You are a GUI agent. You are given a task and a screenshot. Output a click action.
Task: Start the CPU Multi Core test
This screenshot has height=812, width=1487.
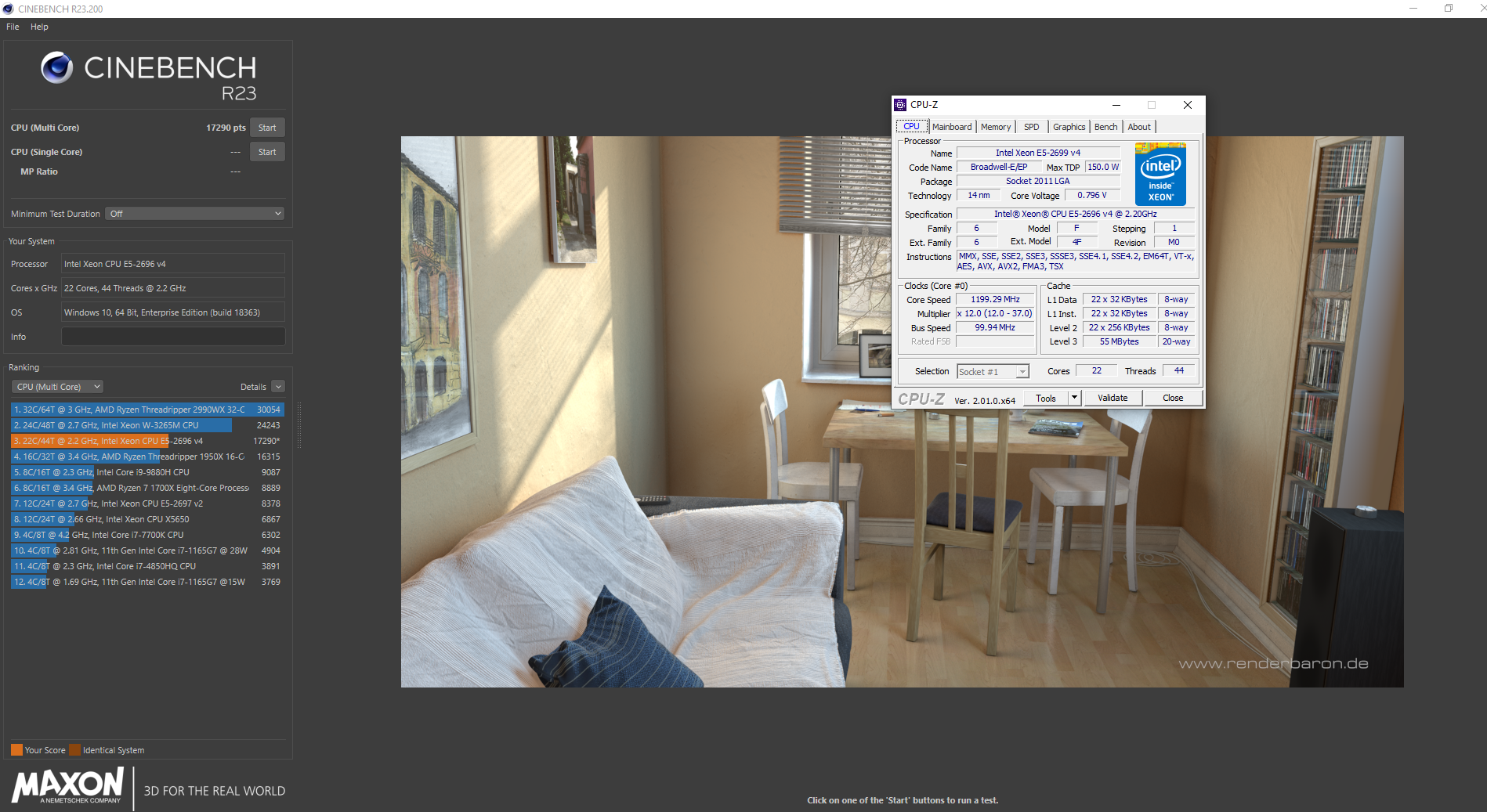pyautogui.click(x=267, y=128)
